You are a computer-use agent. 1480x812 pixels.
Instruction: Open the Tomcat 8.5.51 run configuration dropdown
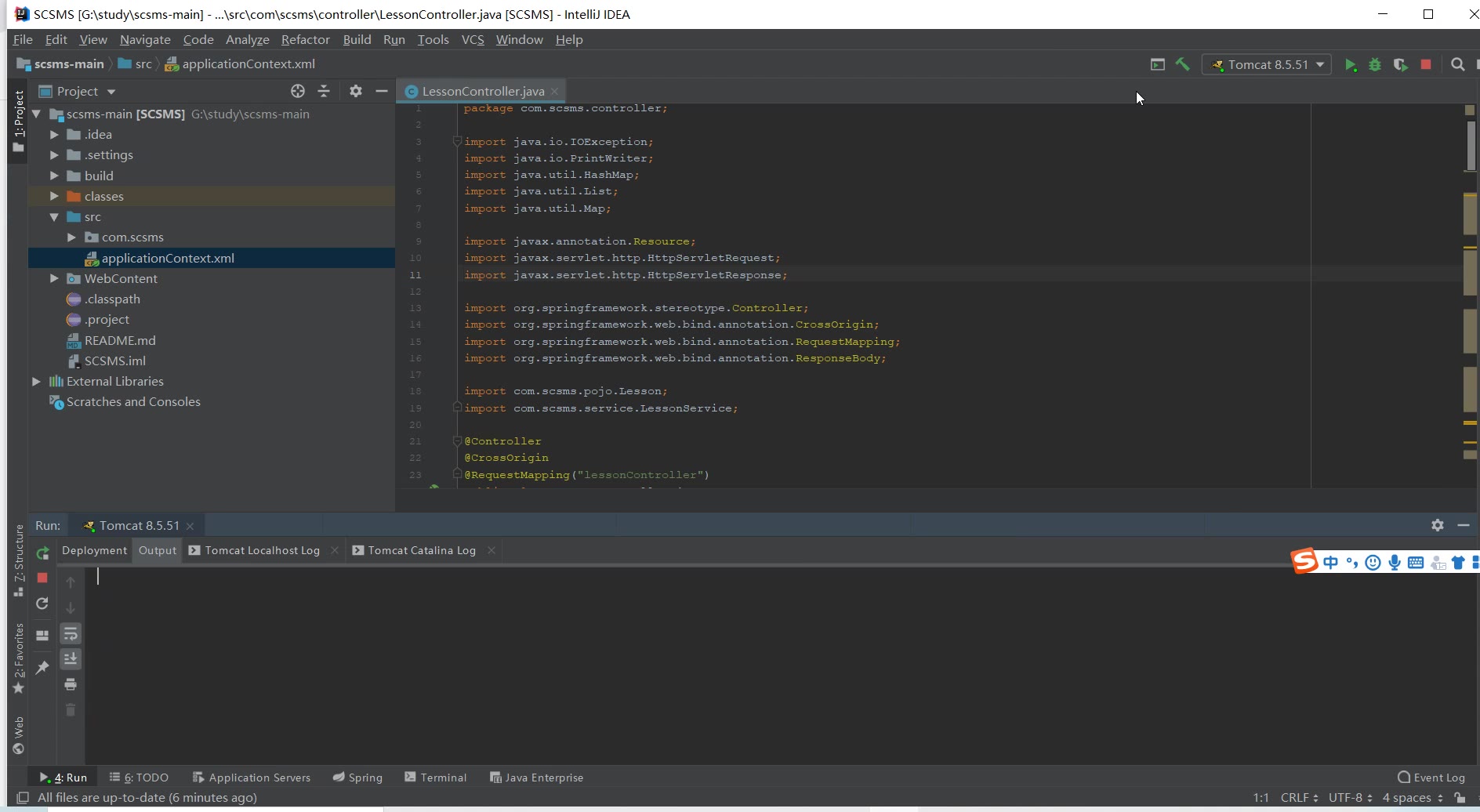click(x=1268, y=65)
